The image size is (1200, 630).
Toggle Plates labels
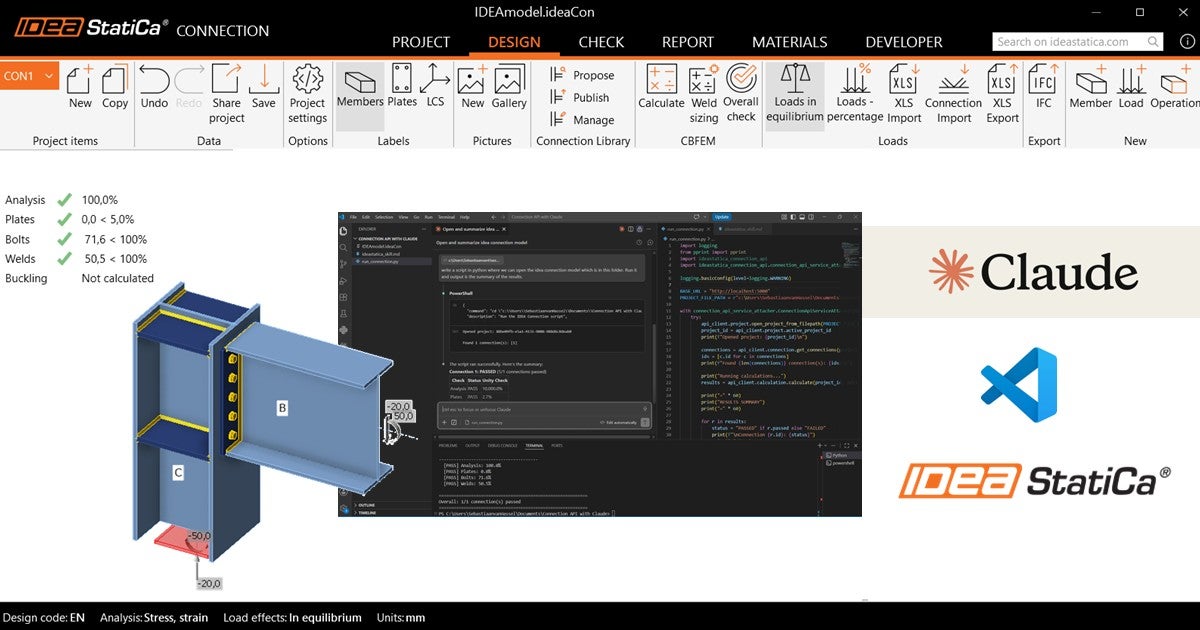[402, 87]
